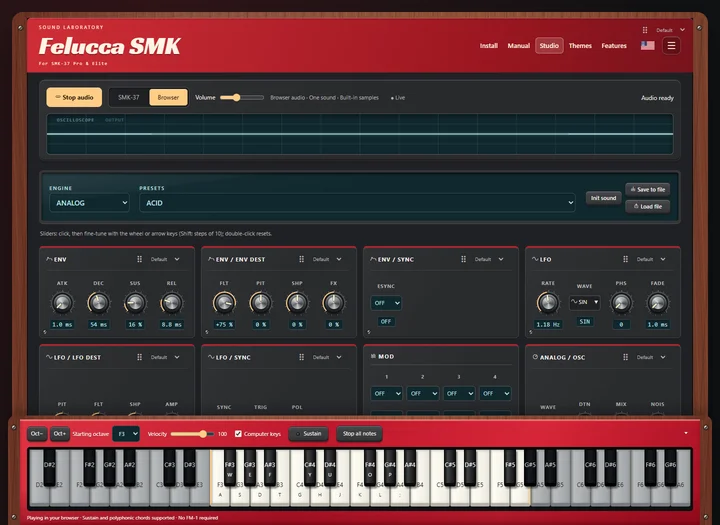Click the LFO / SYNC grid handle icon

tap(302, 357)
